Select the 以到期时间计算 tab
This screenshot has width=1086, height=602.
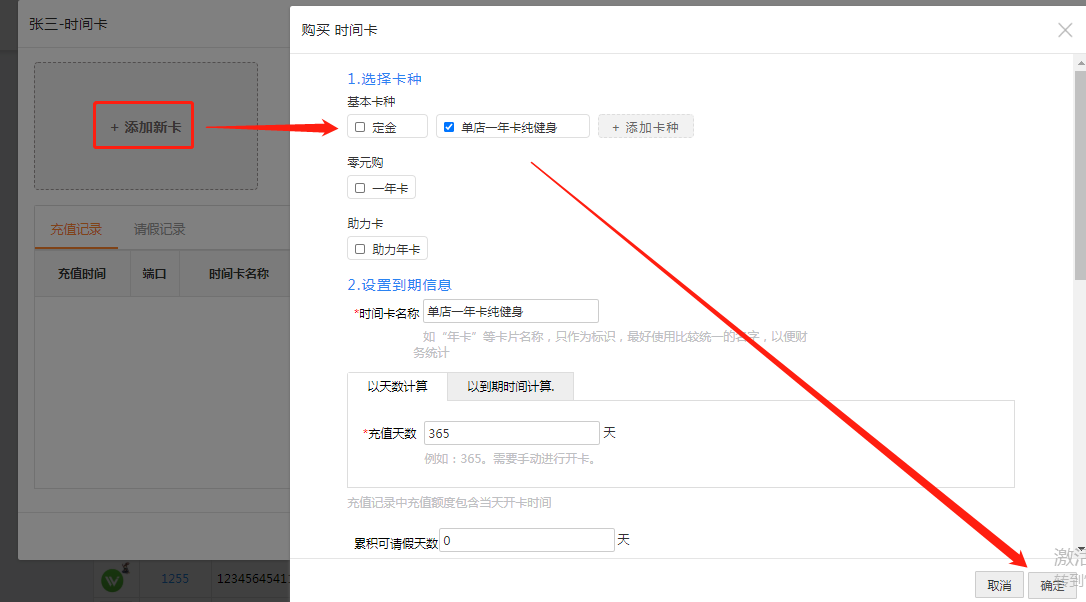click(x=510, y=386)
